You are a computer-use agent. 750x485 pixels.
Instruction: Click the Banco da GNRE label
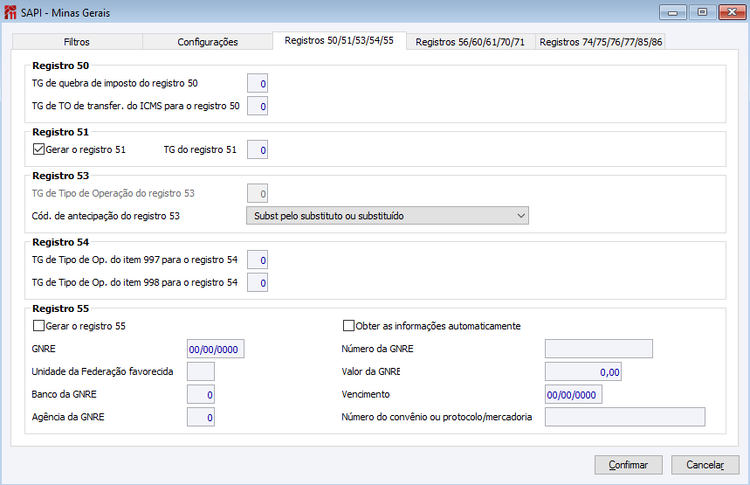[x=64, y=394]
